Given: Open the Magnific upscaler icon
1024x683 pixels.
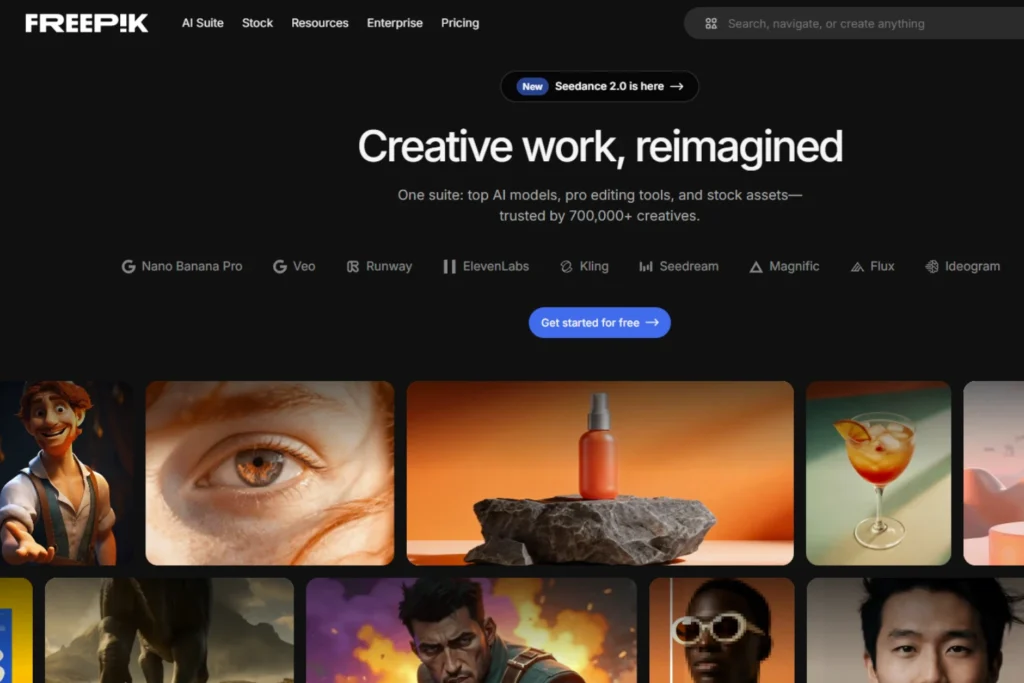Looking at the screenshot, I should [755, 266].
